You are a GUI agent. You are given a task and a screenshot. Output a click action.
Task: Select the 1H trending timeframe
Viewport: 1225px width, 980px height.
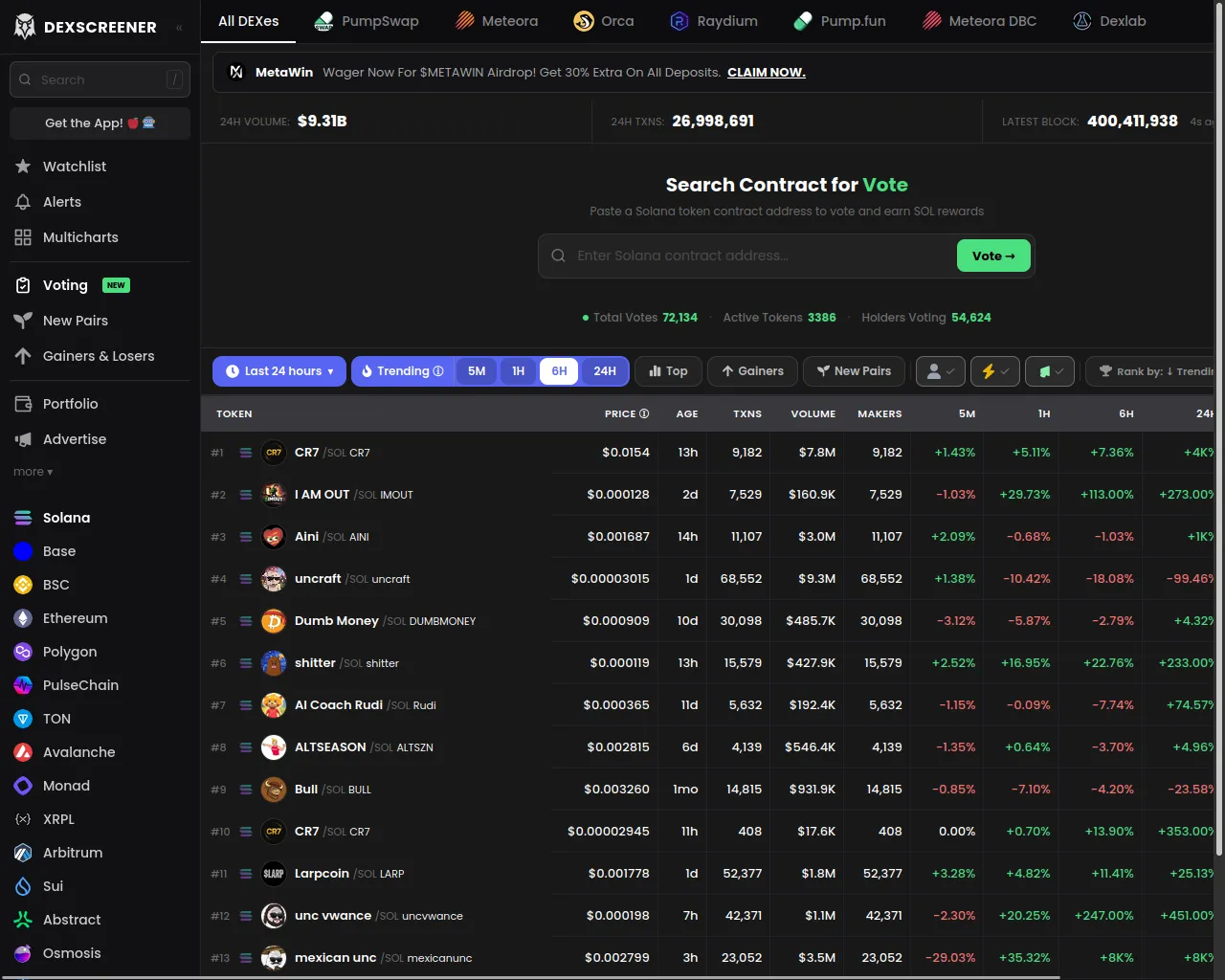pos(518,371)
